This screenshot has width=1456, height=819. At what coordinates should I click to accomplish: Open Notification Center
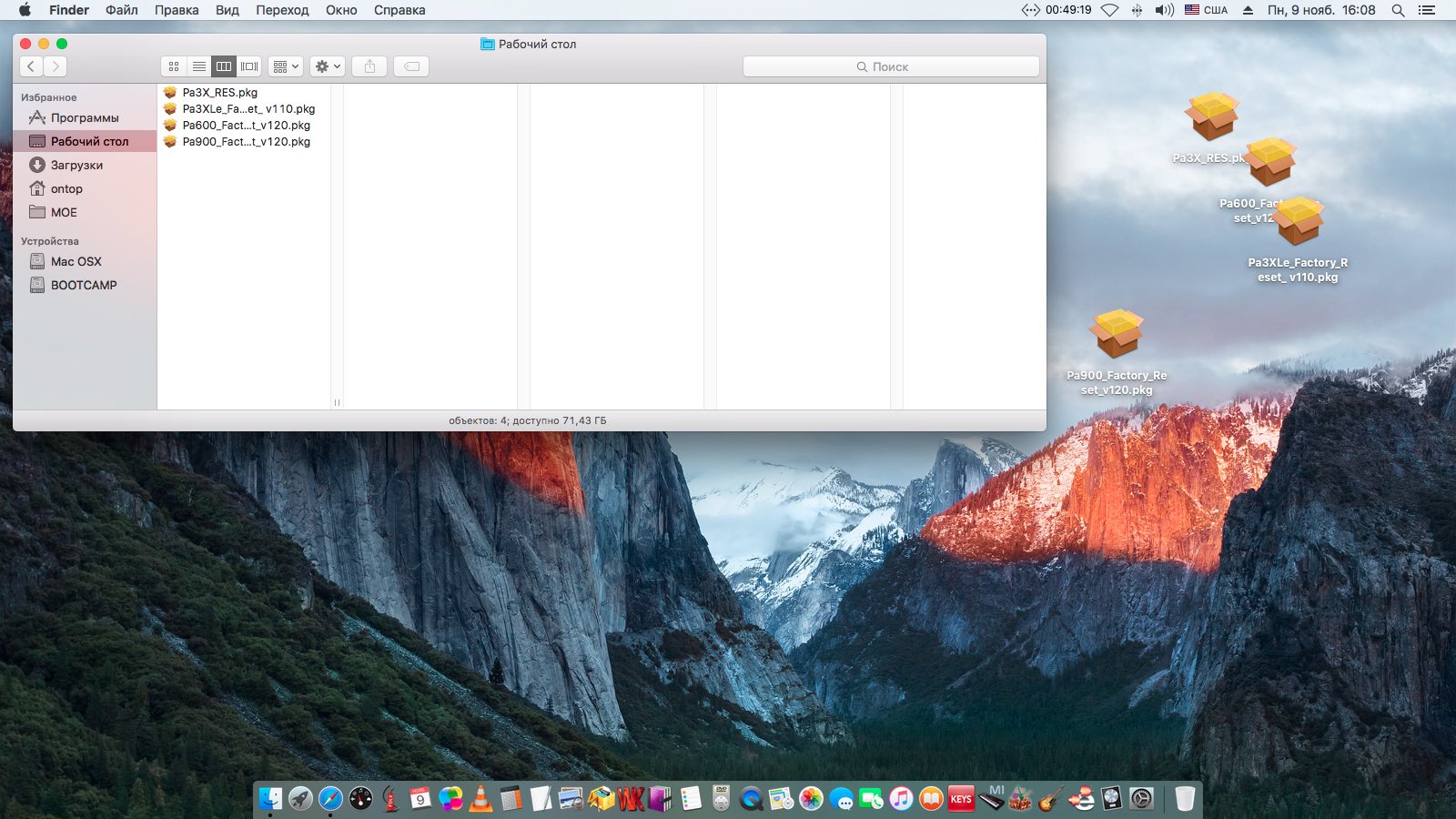[x=1427, y=10]
